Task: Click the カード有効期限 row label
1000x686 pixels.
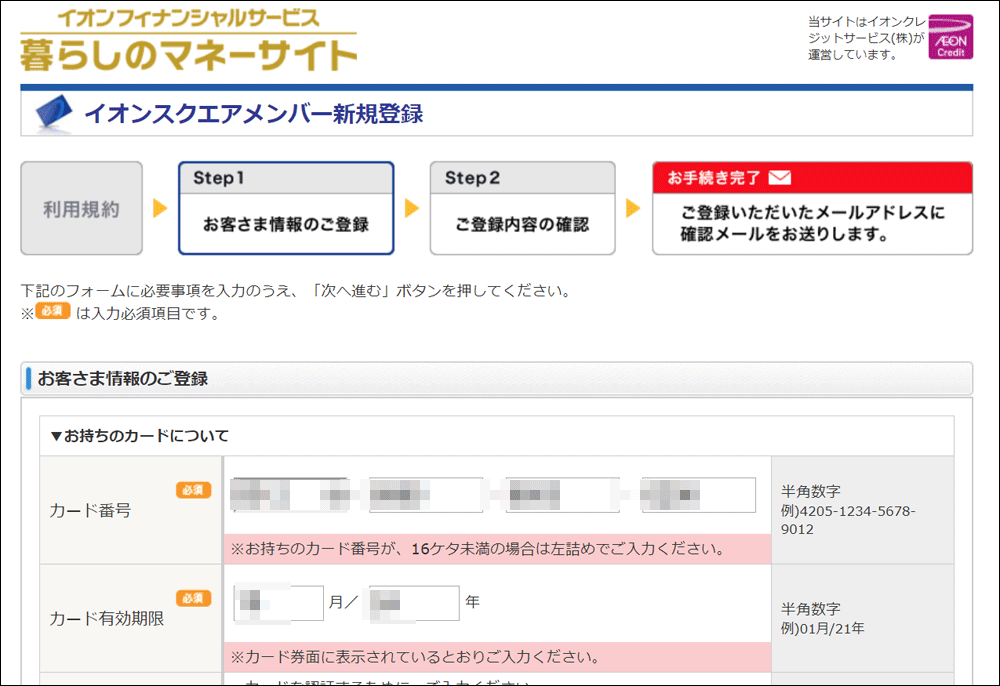Action: pos(107,619)
